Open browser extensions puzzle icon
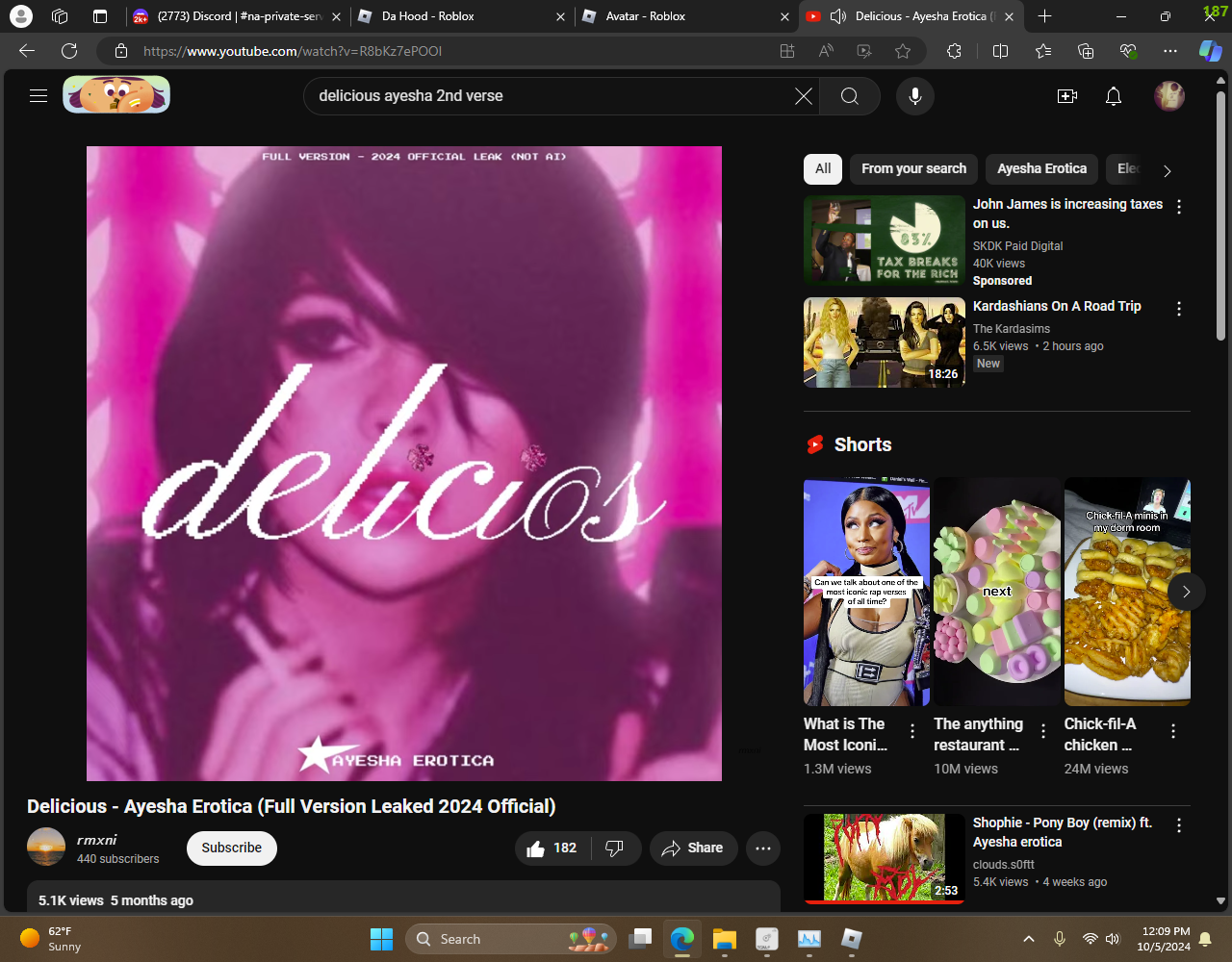The image size is (1232, 962). 954,51
